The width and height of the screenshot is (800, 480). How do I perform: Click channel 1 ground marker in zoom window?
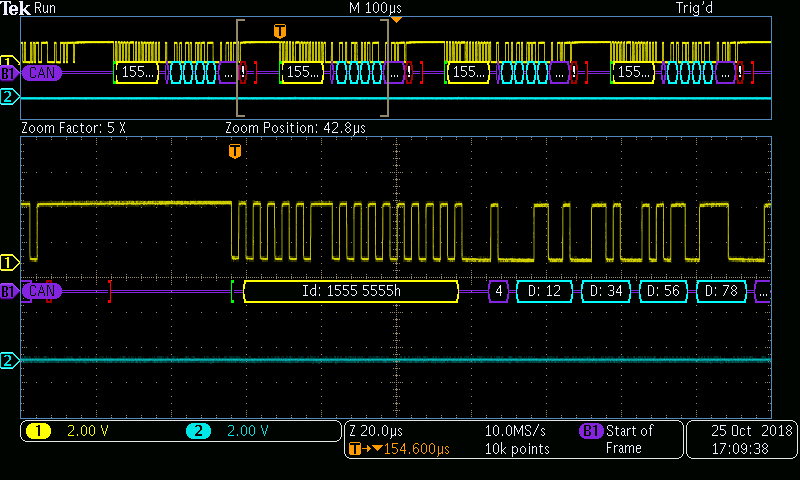9,263
